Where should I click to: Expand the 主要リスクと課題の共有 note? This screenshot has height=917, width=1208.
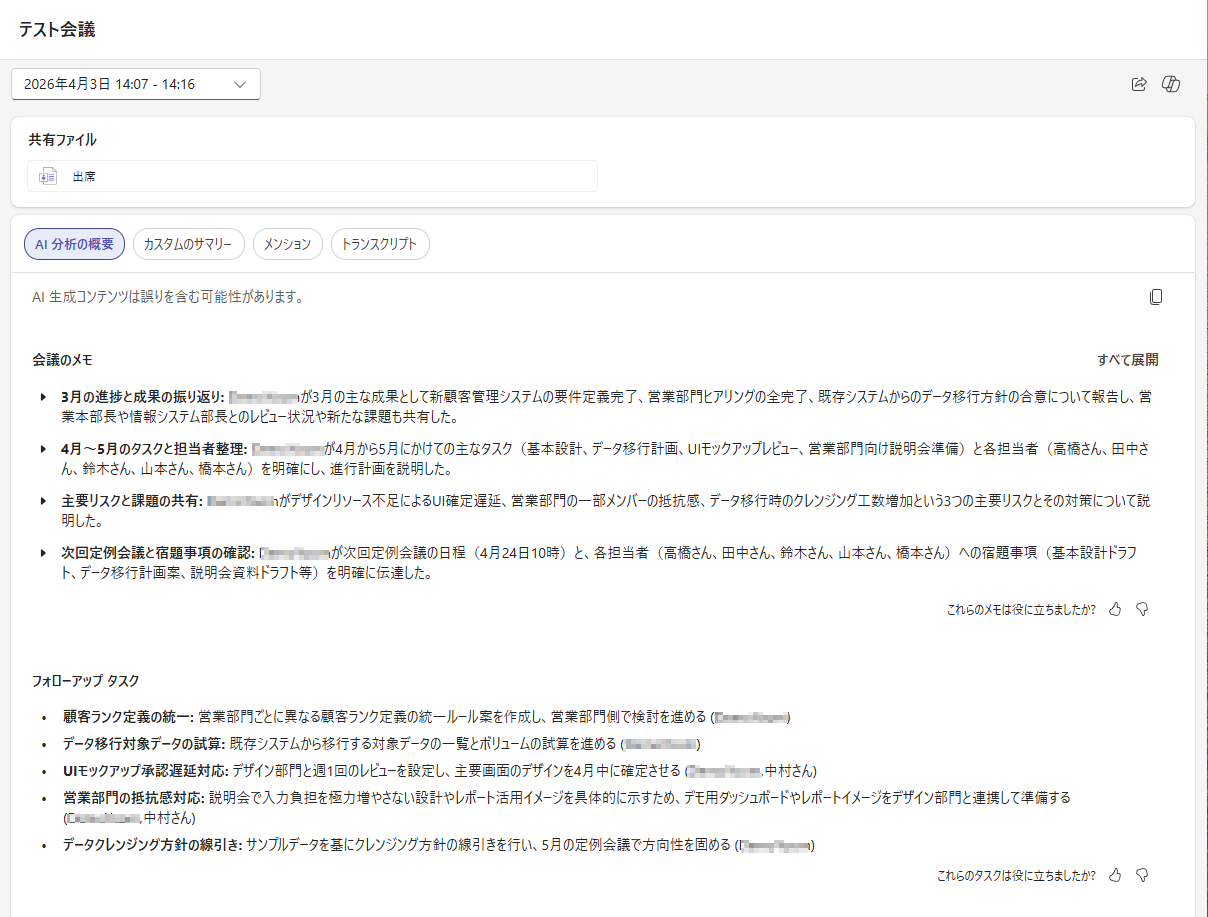(x=43, y=501)
